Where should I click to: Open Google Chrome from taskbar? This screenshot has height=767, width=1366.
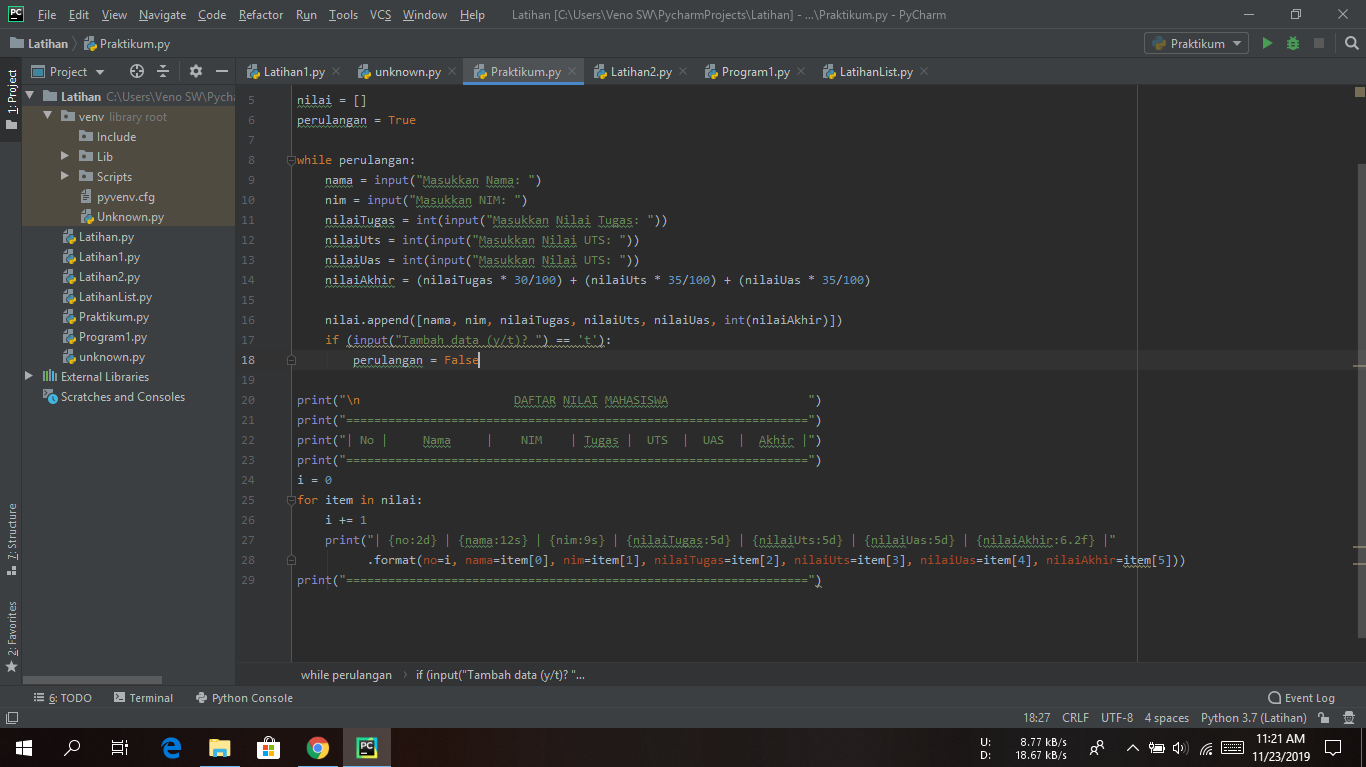(318, 747)
